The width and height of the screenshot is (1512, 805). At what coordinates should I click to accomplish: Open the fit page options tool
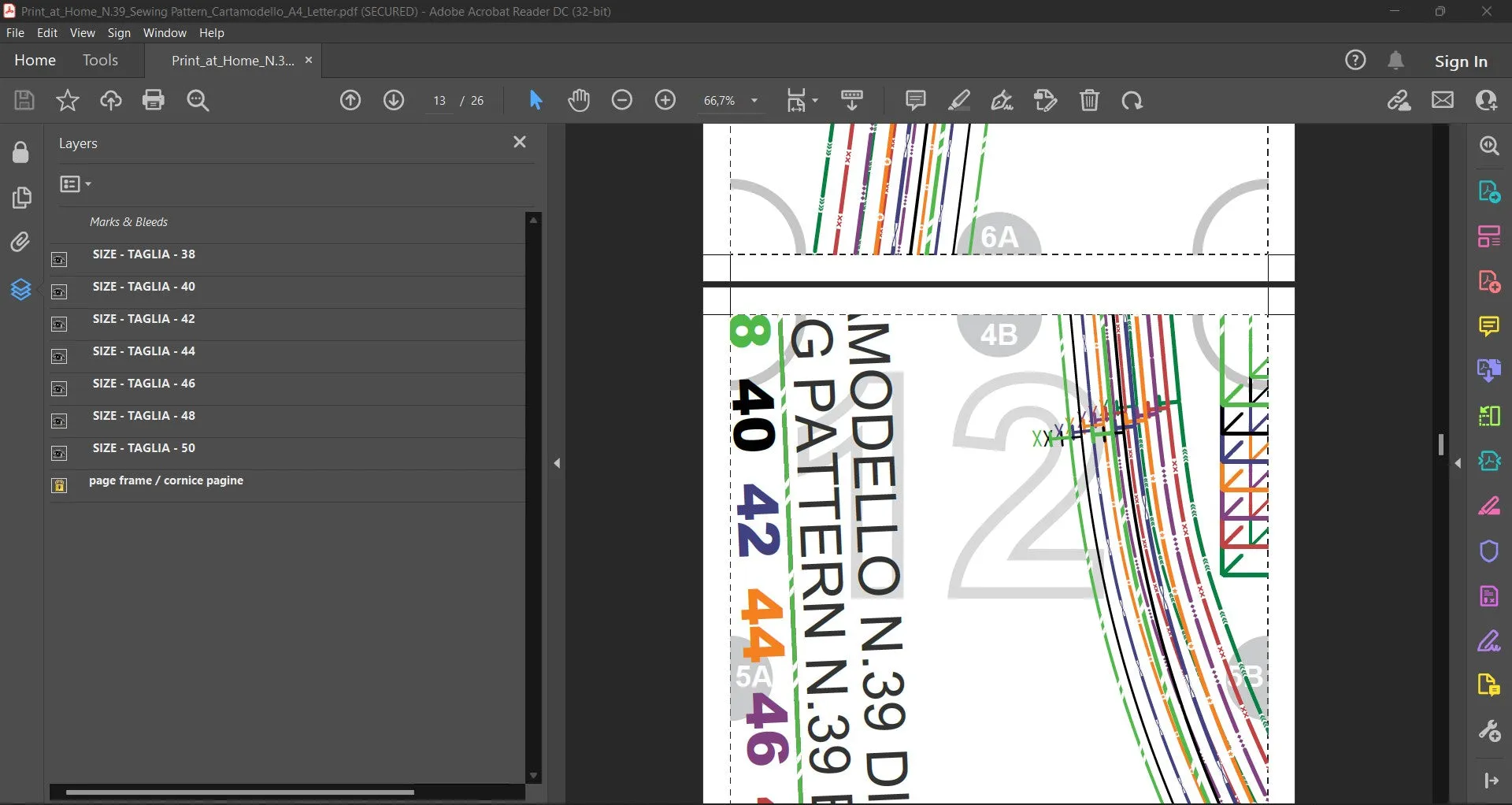(x=802, y=100)
